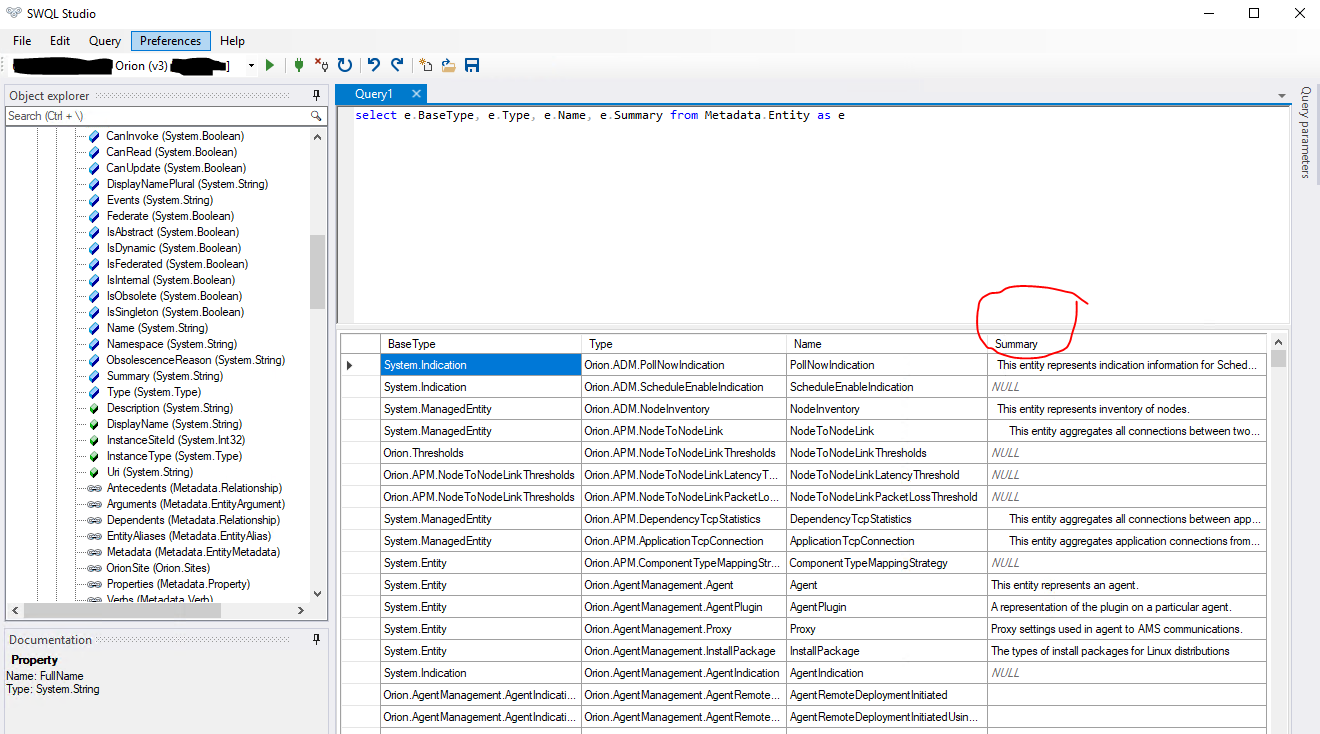Screen dimensions: 1320x734
Task: Click the disconnect plug icon with red X
Action: coord(321,66)
